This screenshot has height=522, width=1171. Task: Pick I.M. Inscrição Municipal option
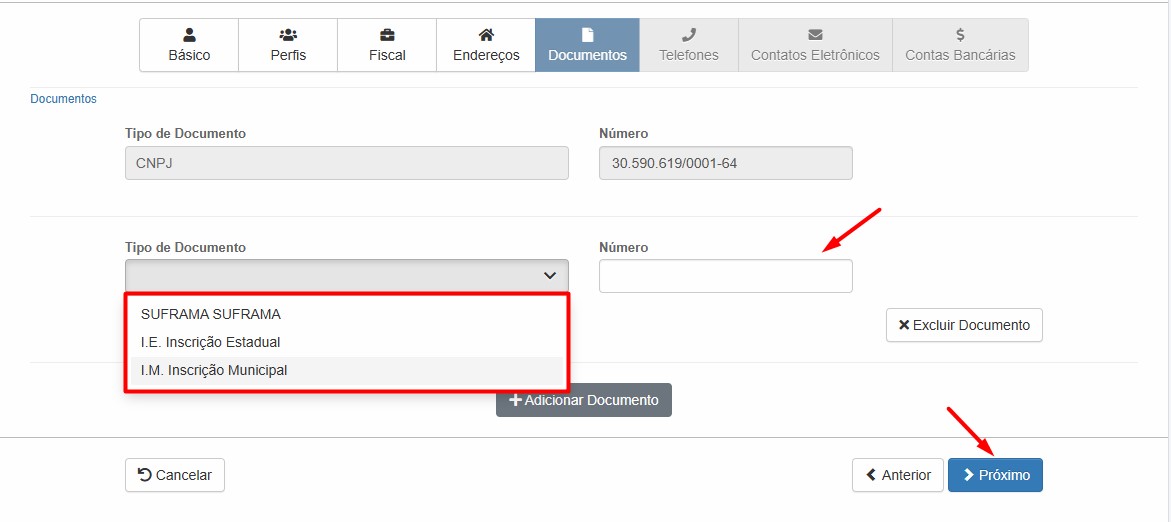pos(214,370)
